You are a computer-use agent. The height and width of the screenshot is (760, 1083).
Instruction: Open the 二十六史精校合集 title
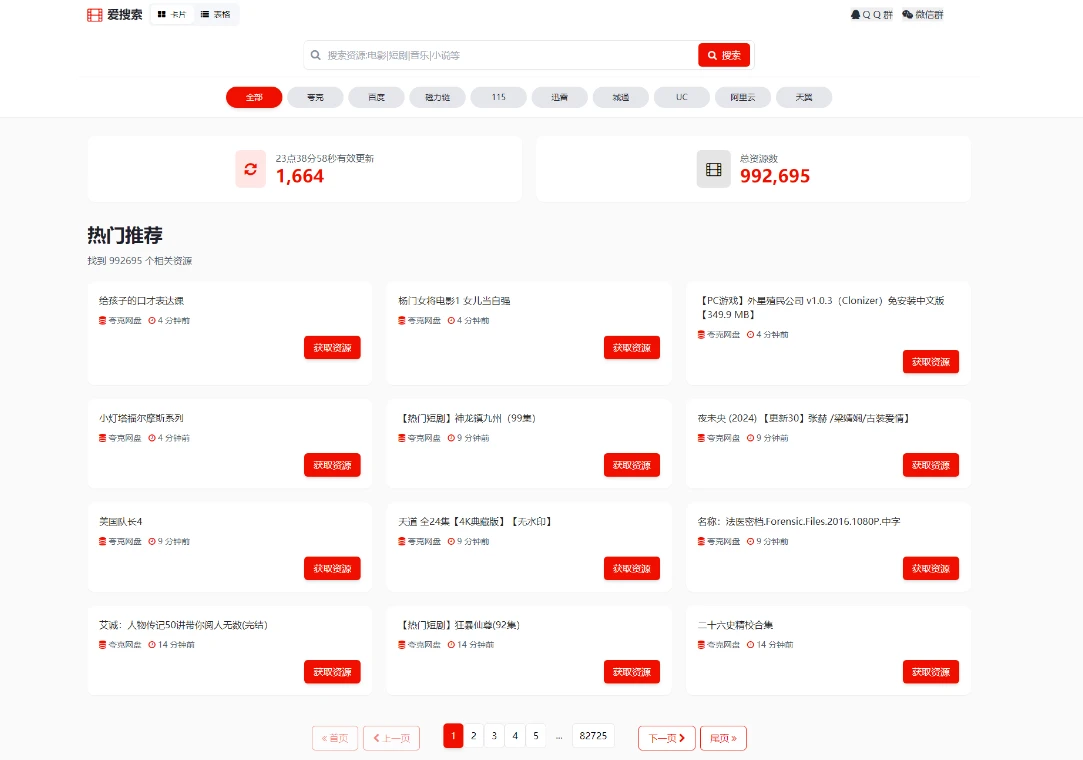coord(735,625)
